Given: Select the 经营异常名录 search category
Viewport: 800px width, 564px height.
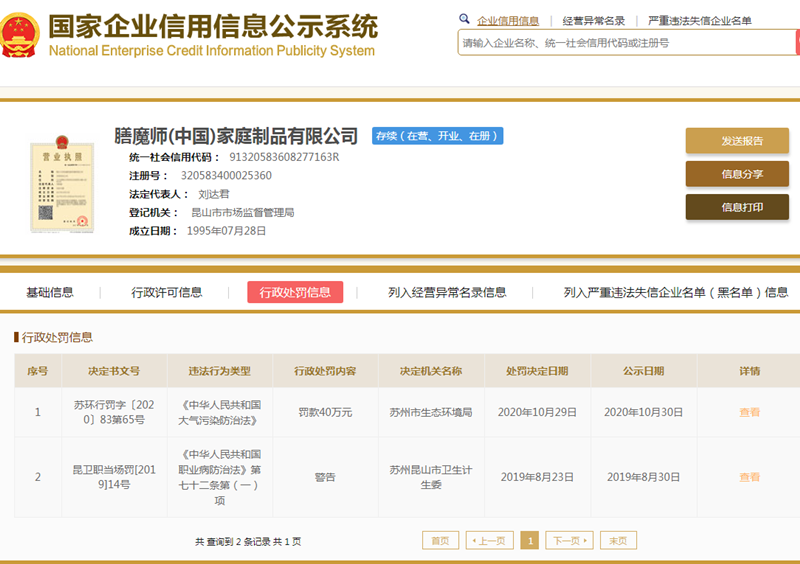Looking at the screenshot, I should [x=593, y=20].
